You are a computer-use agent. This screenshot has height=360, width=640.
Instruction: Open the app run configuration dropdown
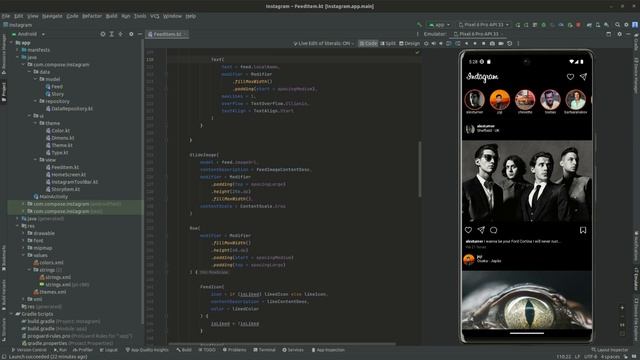[x=439, y=25]
